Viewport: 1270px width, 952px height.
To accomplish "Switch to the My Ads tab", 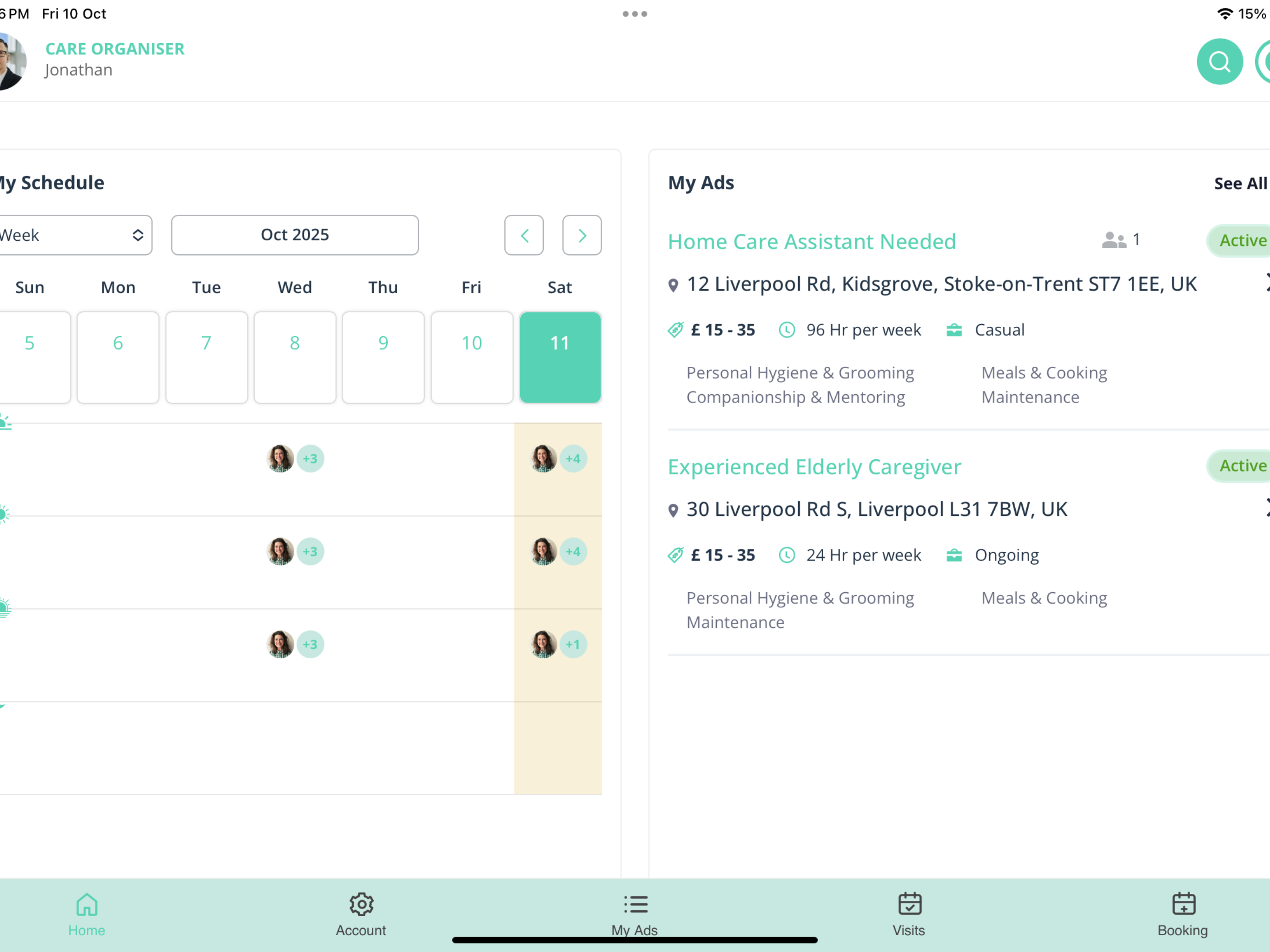I will 635,915.
